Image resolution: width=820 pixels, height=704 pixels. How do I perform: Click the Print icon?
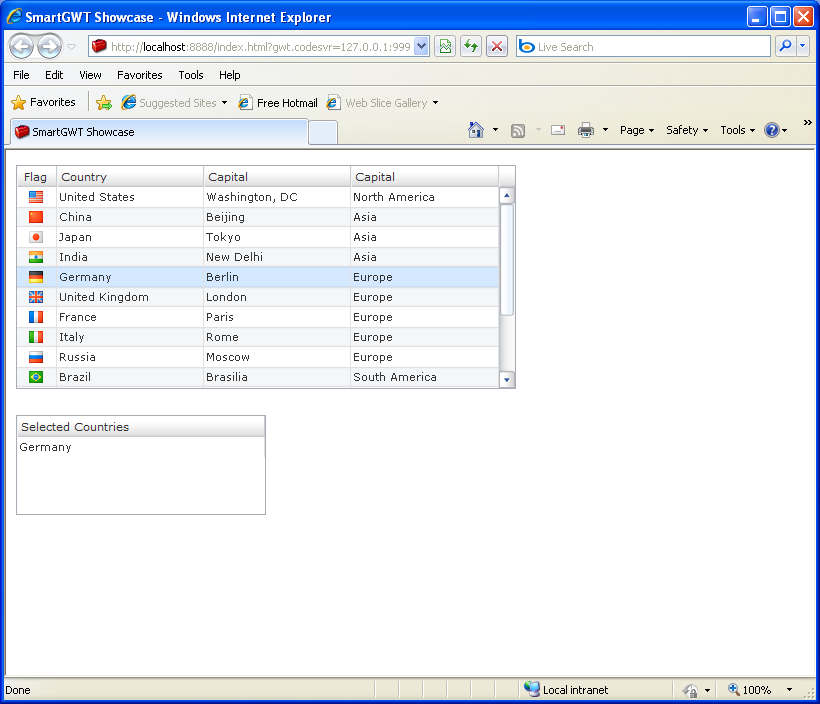click(586, 130)
